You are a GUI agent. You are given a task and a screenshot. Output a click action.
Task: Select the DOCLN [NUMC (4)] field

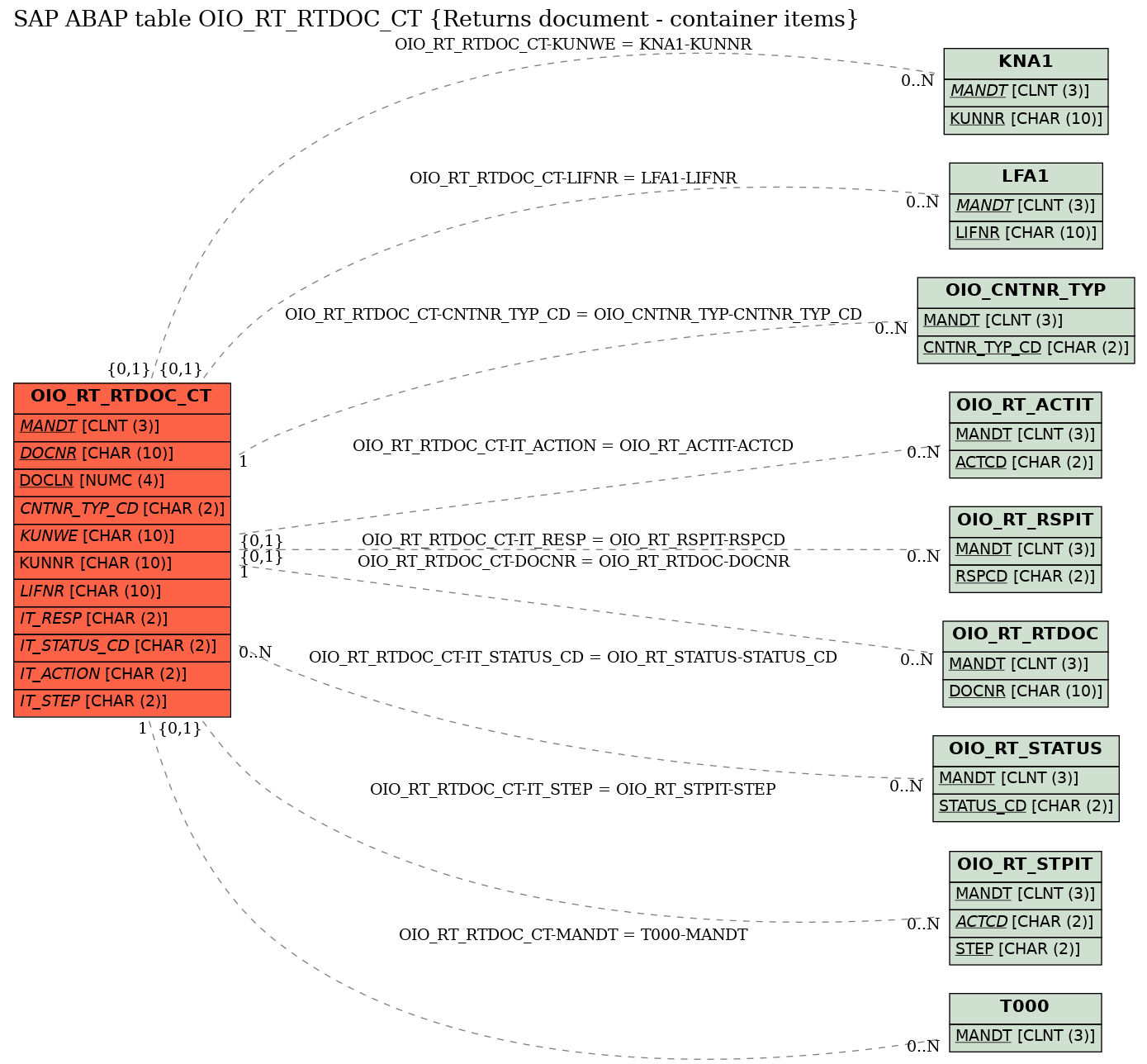122,481
